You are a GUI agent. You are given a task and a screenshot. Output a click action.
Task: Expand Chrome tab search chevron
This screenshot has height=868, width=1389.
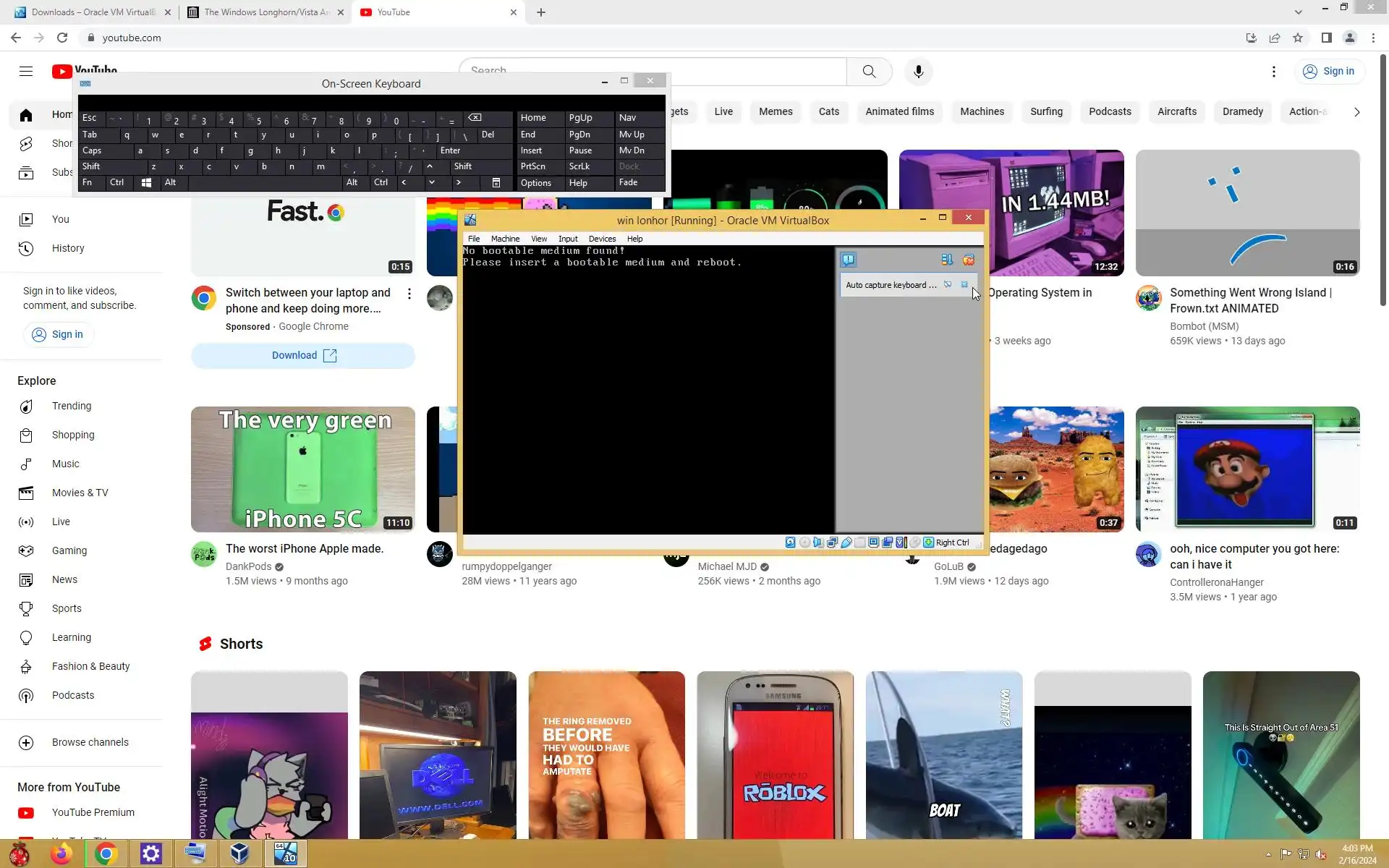(1298, 12)
